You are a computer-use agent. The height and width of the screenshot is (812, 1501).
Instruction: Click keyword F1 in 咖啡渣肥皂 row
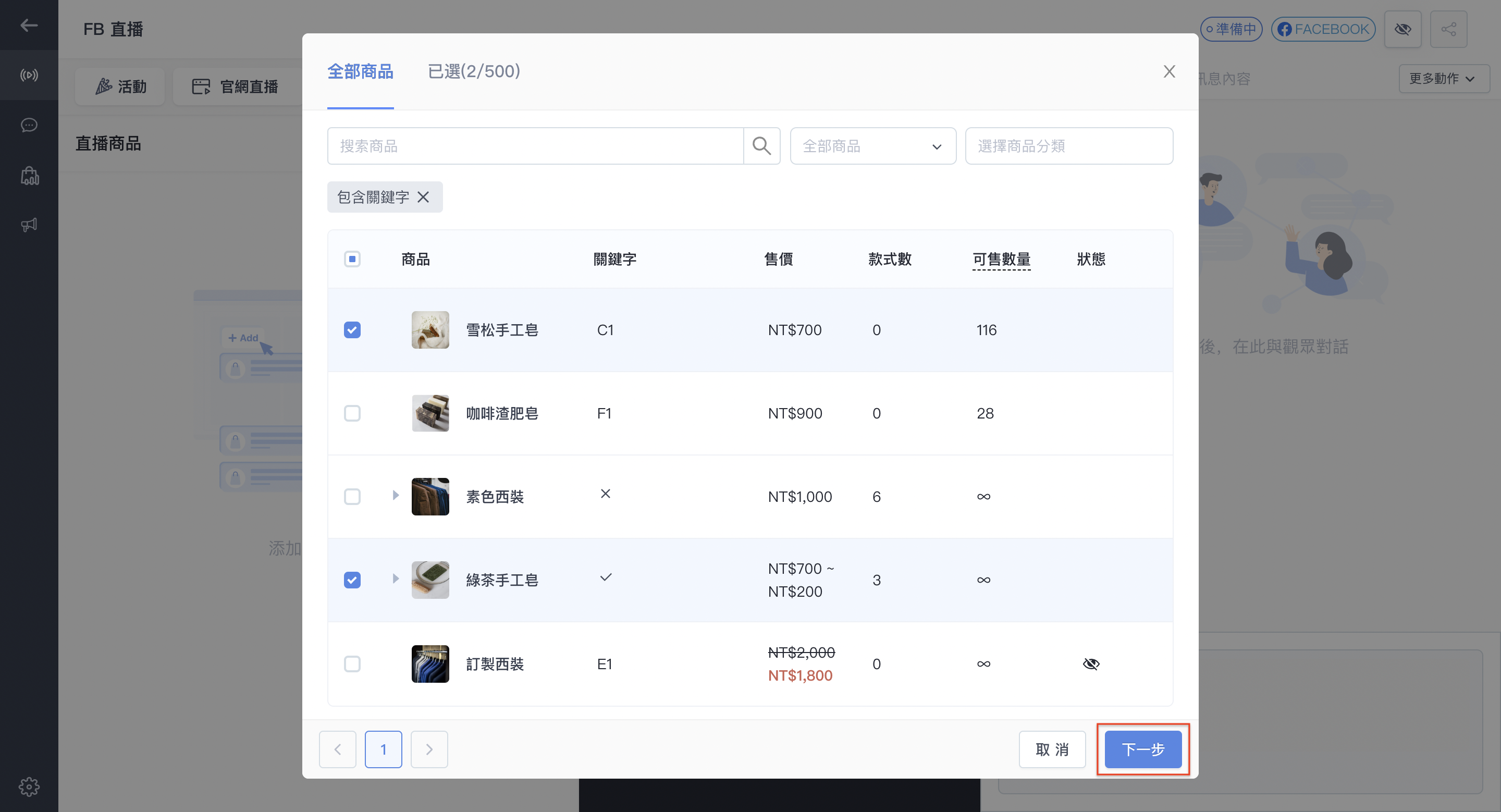click(x=604, y=413)
